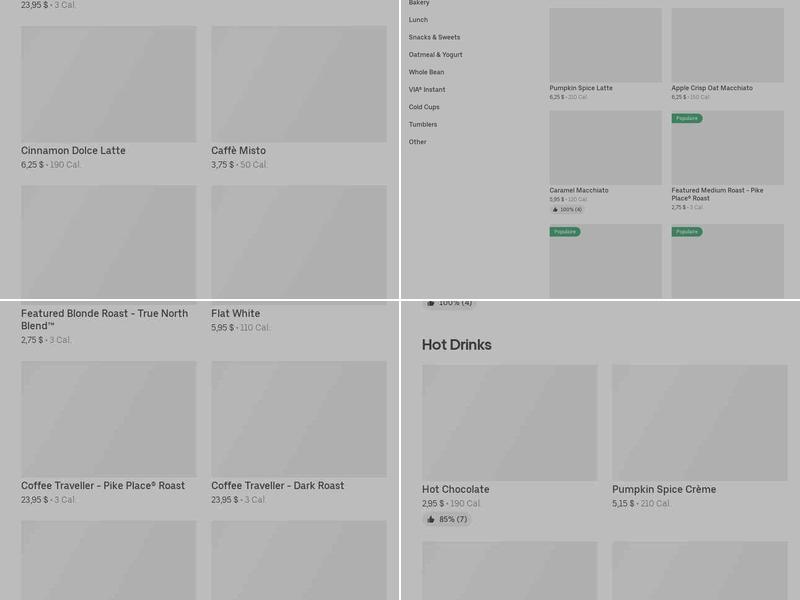Click the Apple Crisp Oat Macchiato thumbnail
Image resolution: width=800 pixels, height=600 pixels.
click(728, 45)
